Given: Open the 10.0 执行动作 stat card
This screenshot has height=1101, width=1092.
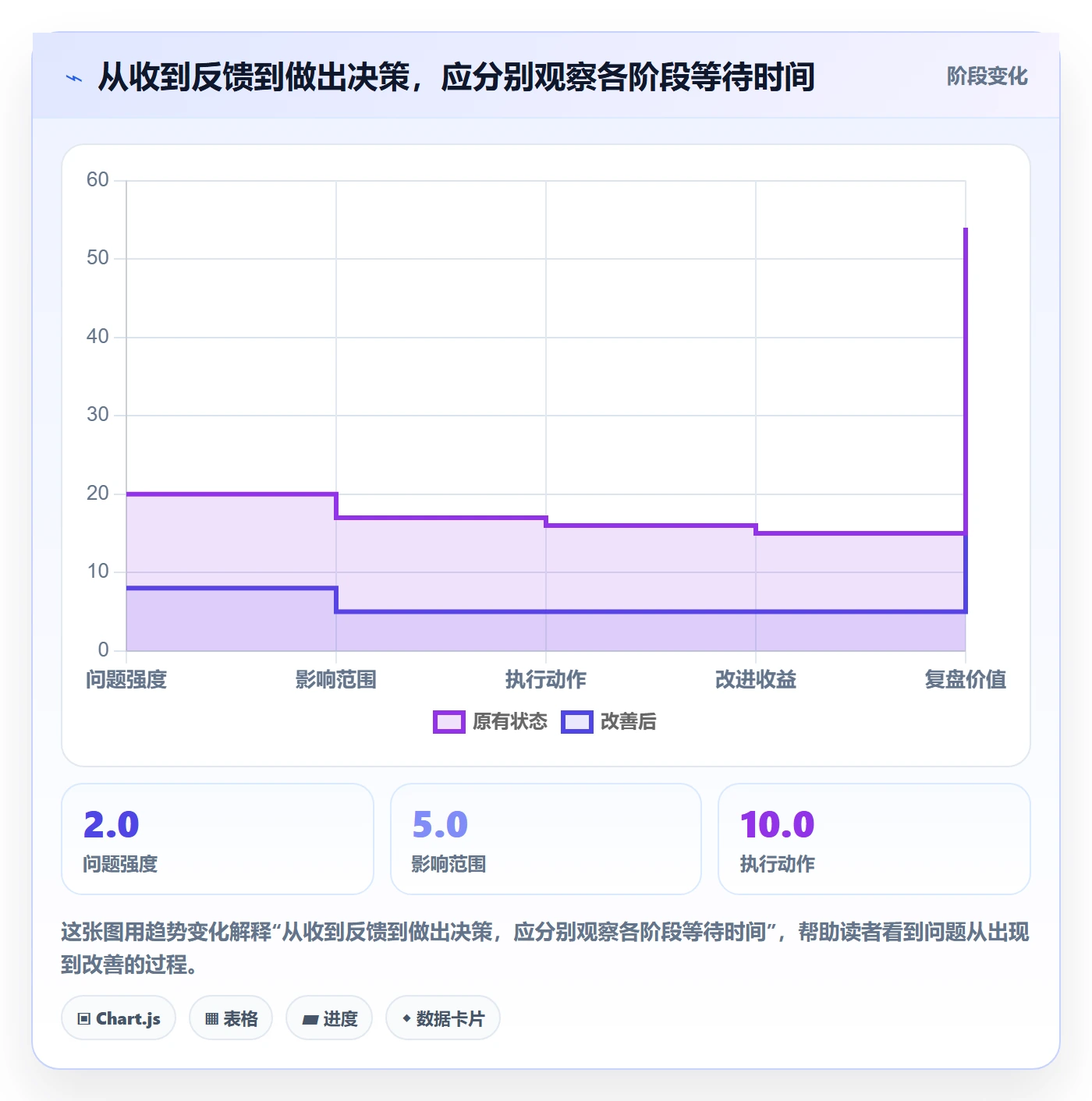Looking at the screenshot, I should click(x=874, y=839).
